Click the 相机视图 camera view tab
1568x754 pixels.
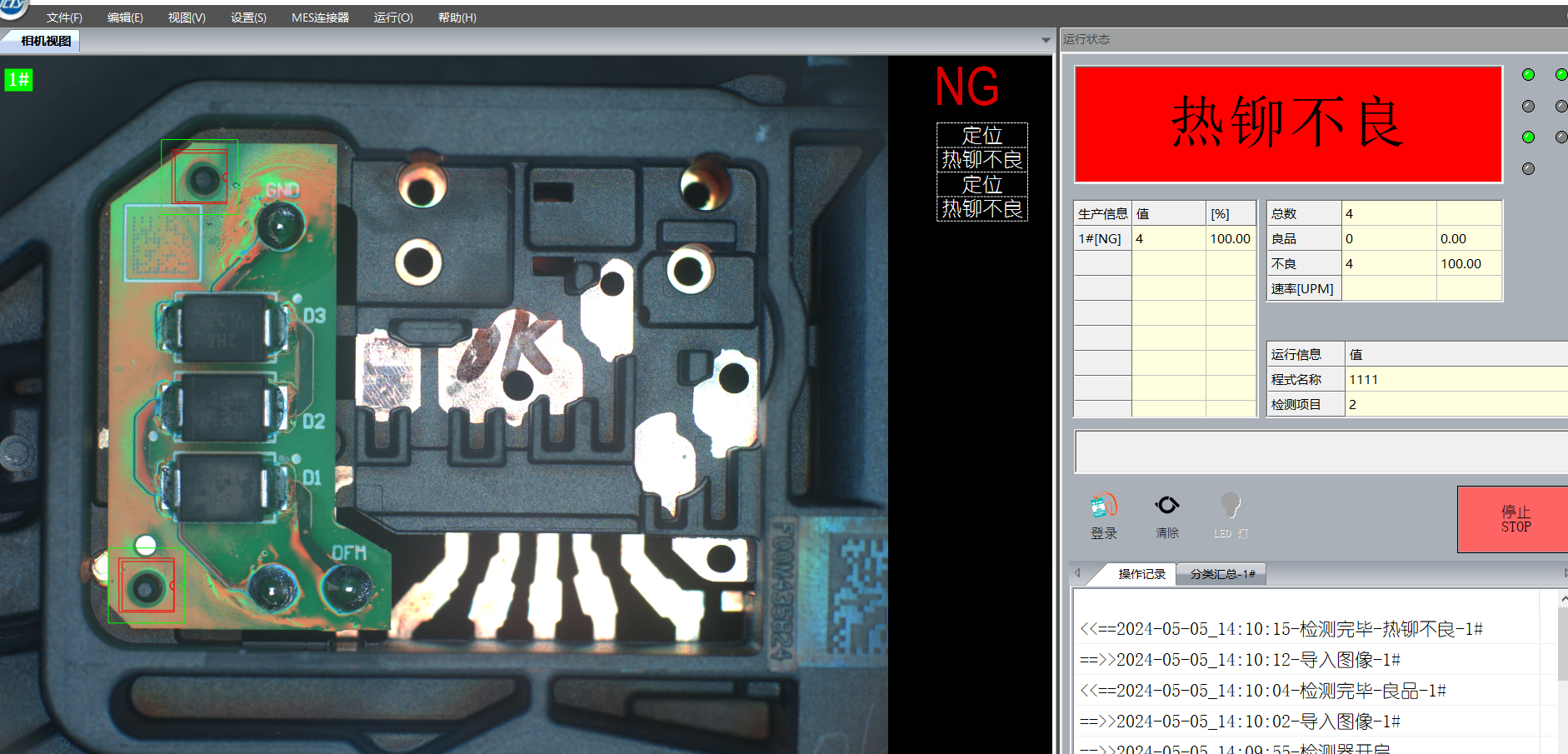click(x=46, y=41)
